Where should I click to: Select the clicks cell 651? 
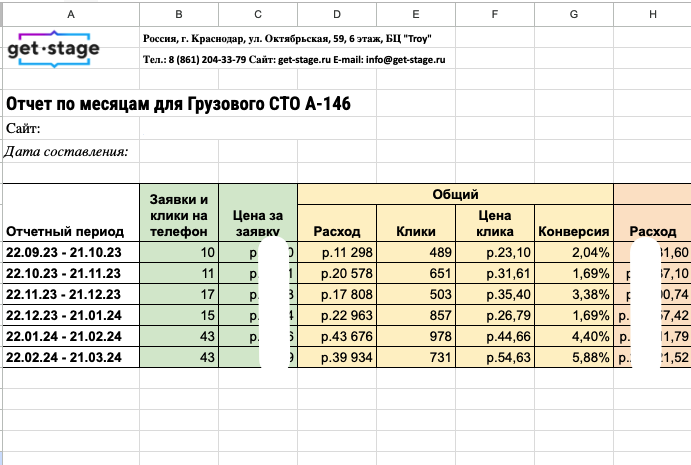point(416,273)
